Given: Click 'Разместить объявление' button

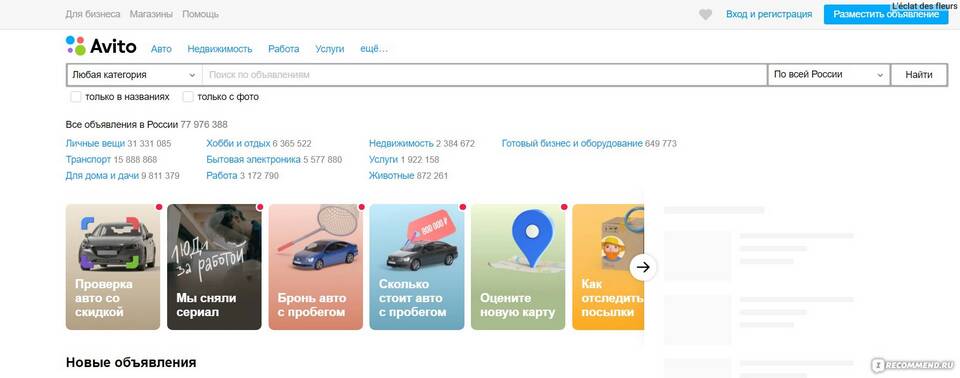Looking at the screenshot, I should click(x=886, y=14).
